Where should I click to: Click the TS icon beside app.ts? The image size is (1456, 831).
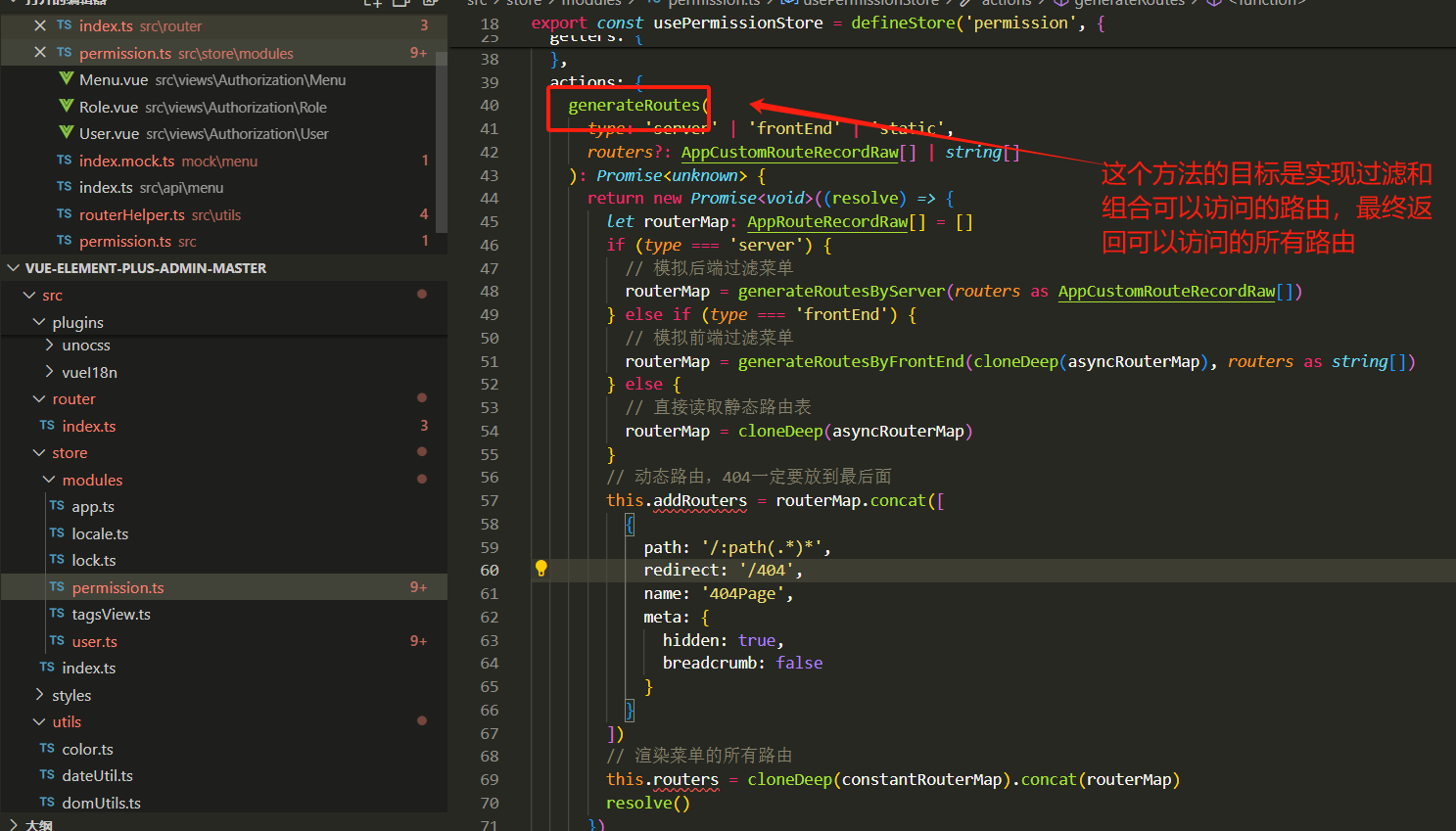pos(57,506)
